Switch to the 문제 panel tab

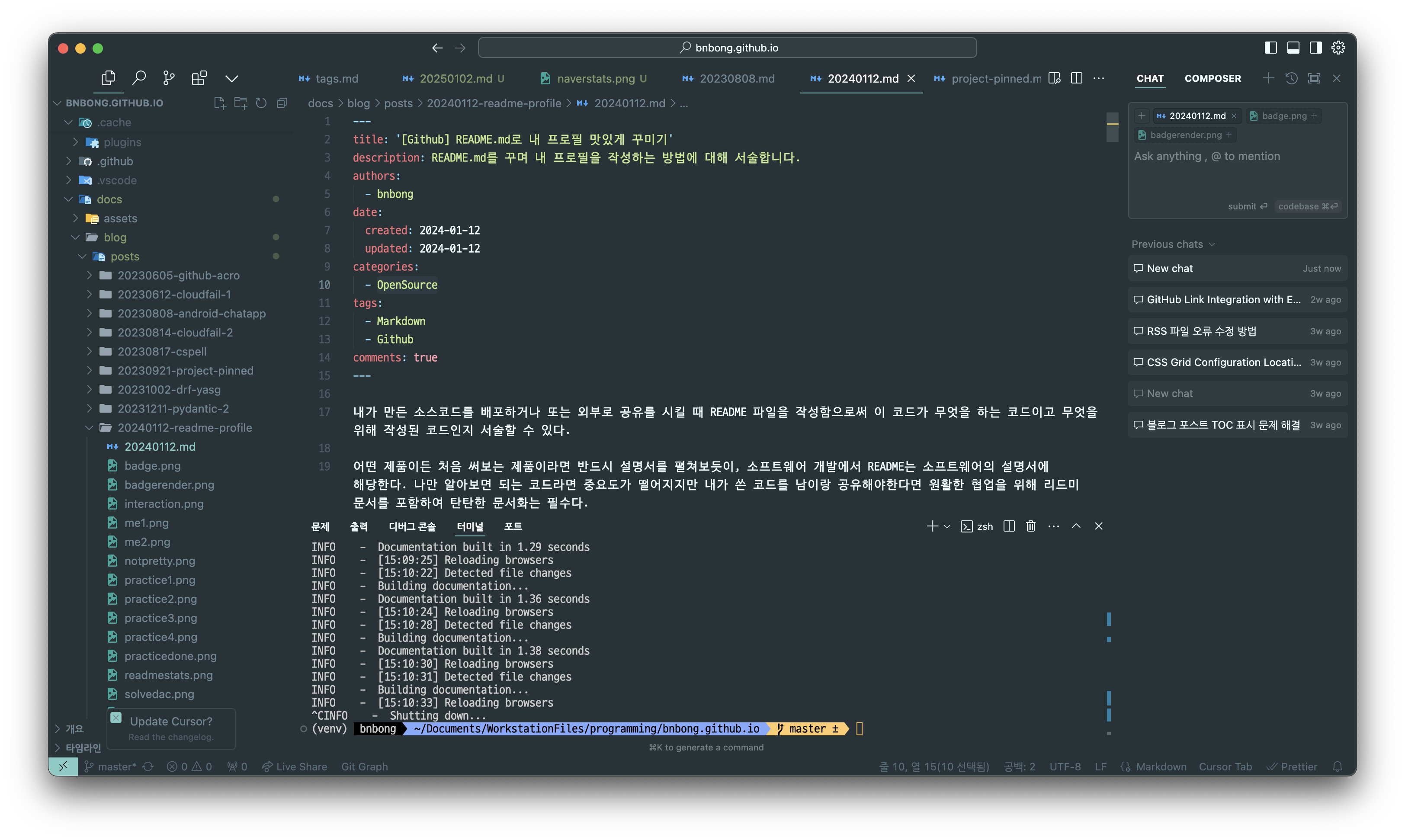pos(320,526)
